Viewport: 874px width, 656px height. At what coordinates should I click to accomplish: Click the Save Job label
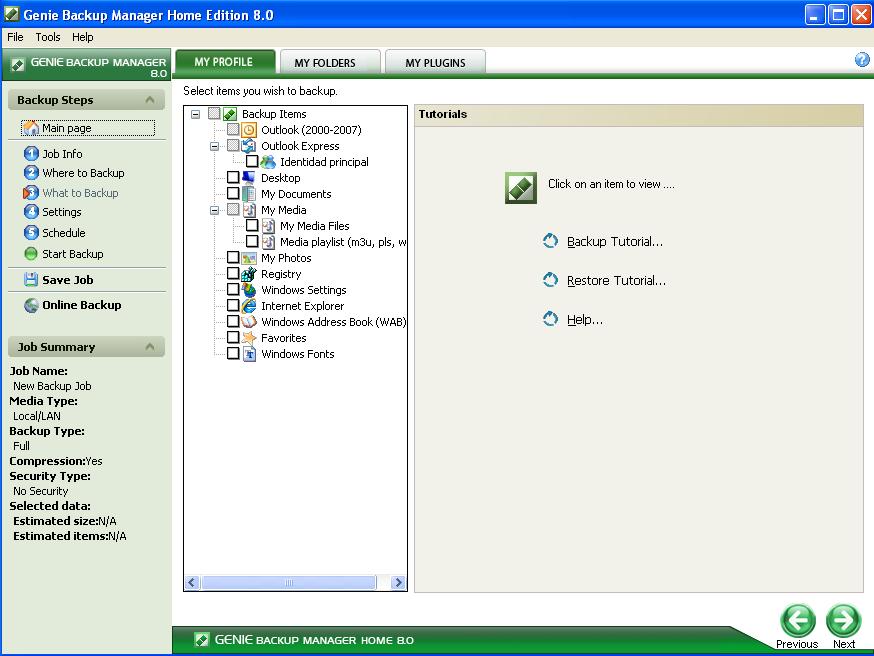67,280
